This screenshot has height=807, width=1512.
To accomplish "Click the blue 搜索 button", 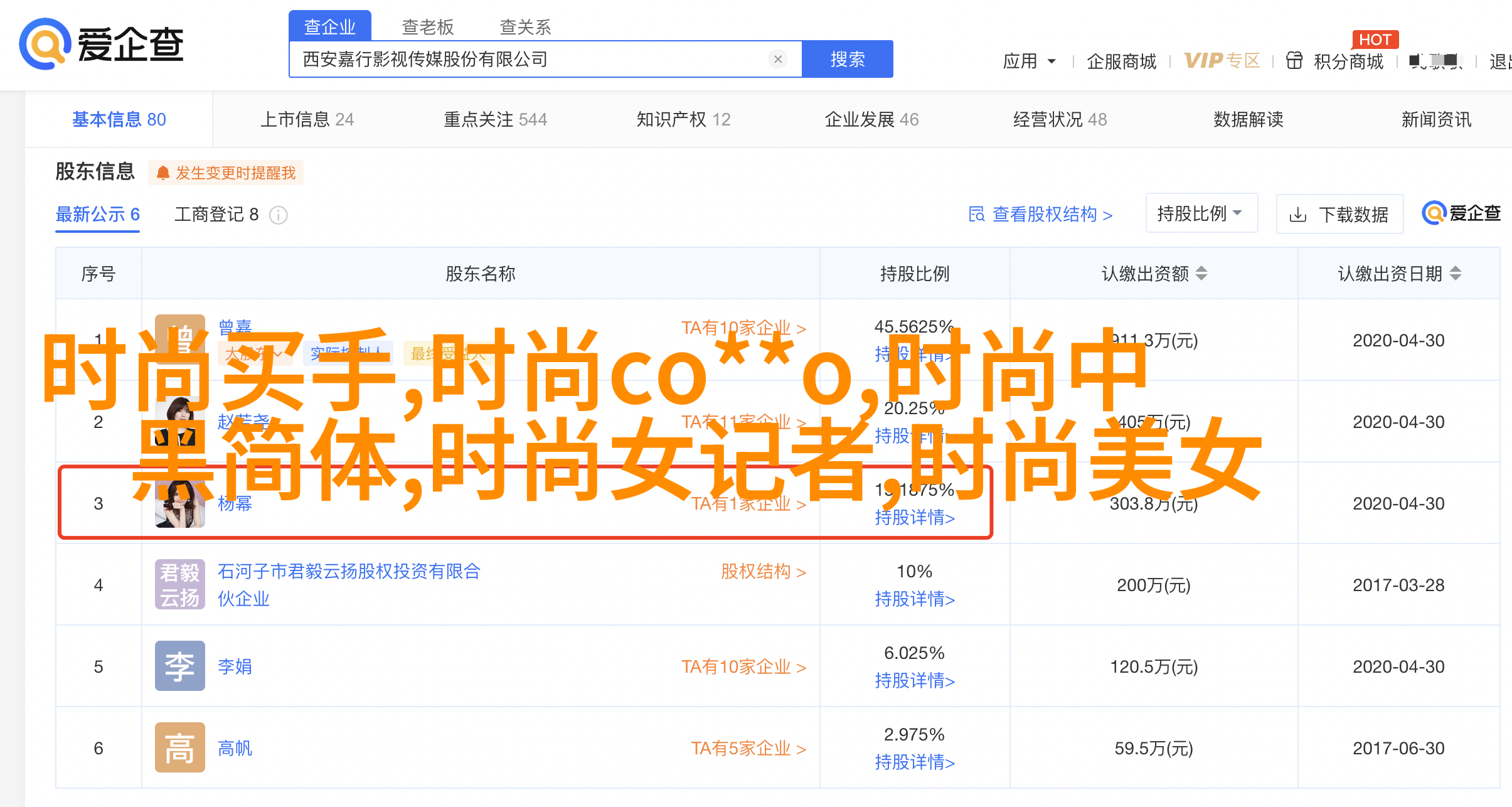I will [848, 59].
